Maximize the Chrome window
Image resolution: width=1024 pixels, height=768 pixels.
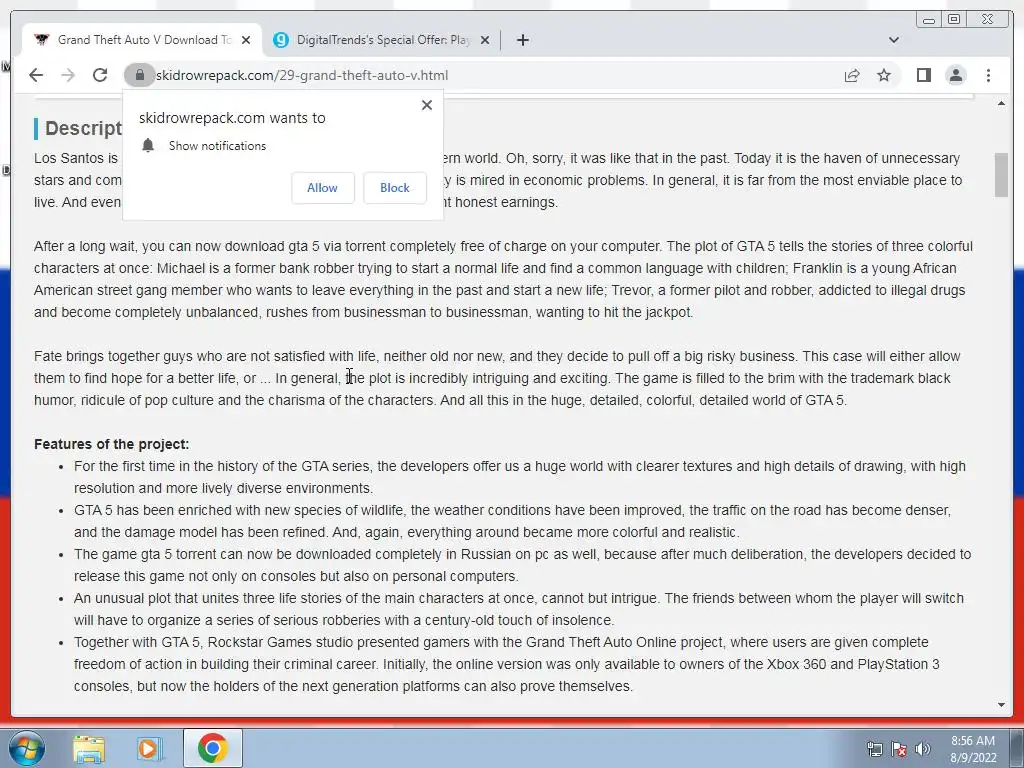[953, 20]
